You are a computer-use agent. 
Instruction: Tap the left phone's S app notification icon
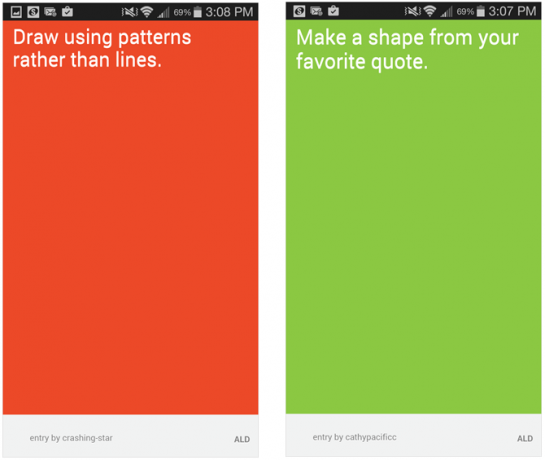[33, 12]
